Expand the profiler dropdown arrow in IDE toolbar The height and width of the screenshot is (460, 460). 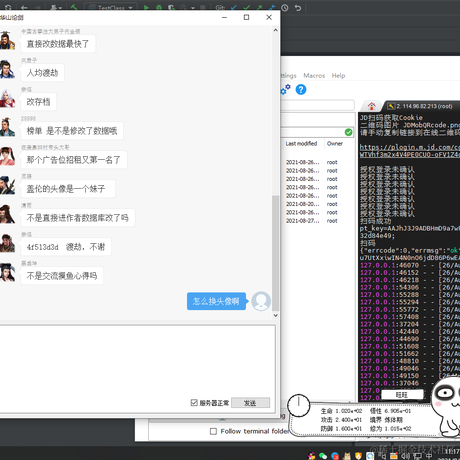coord(193,8)
